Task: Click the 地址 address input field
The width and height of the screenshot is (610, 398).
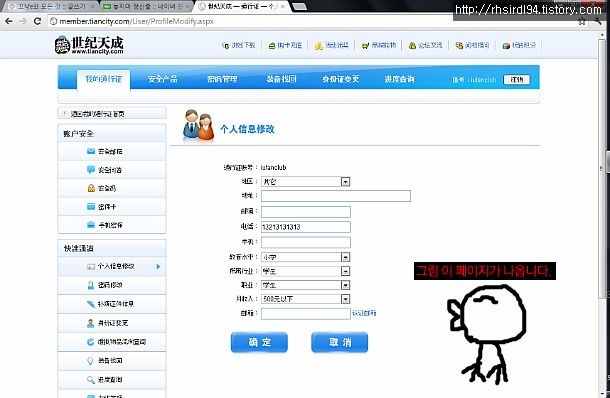Action: pyautogui.click(x=336, y=196)
